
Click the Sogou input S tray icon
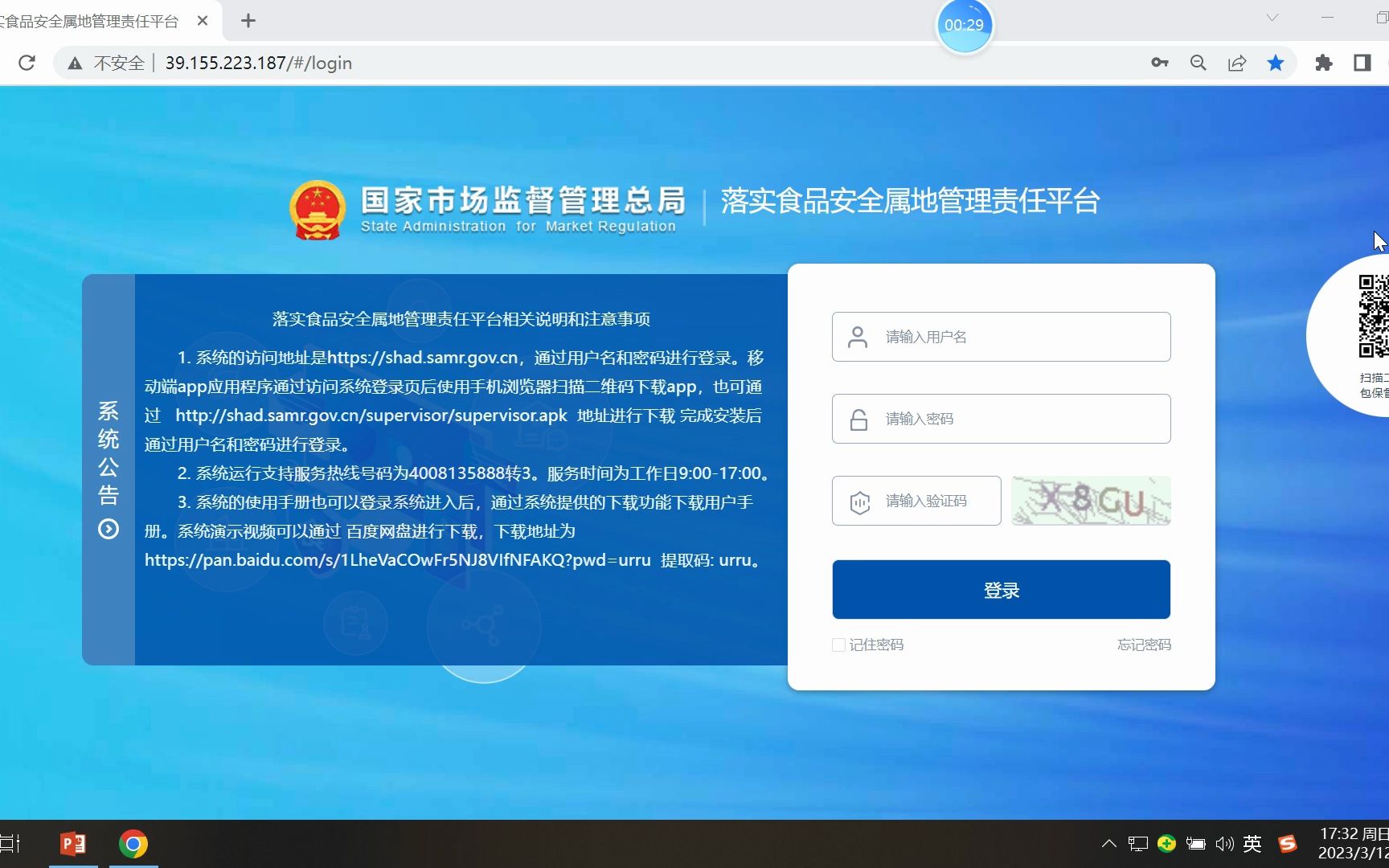[1288, 843]
